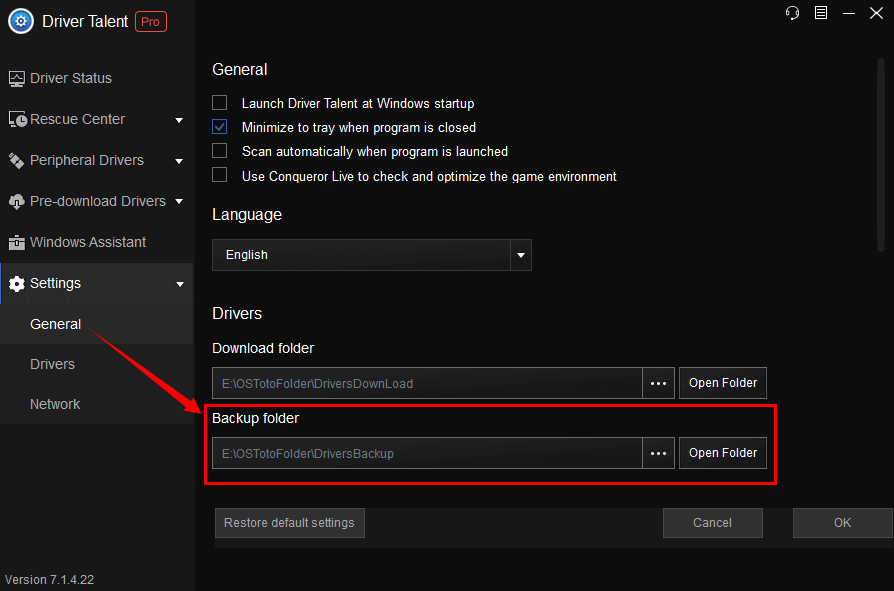Click the Version 7.1.4.22 text
This screenshot has width=894, height=591.
point(50,580)
